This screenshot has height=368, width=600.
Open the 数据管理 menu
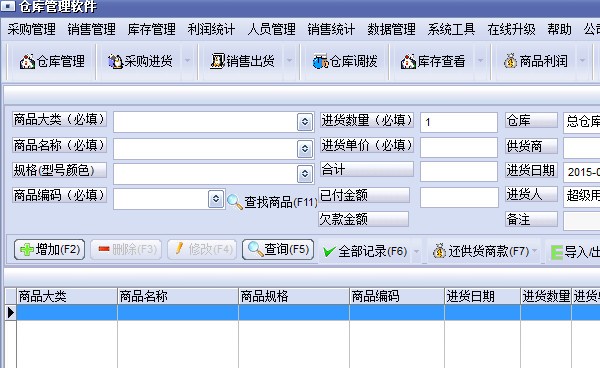coord(391,29)
